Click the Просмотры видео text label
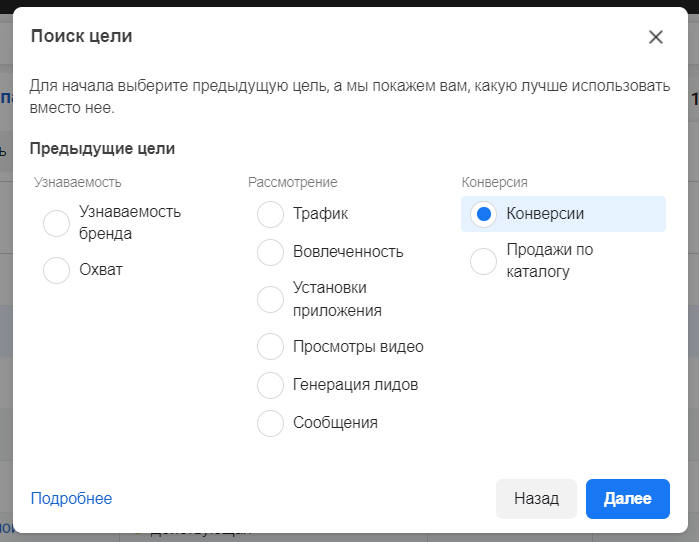The height and width of the screenshot is (542, 699). click(x=358, y=347)
